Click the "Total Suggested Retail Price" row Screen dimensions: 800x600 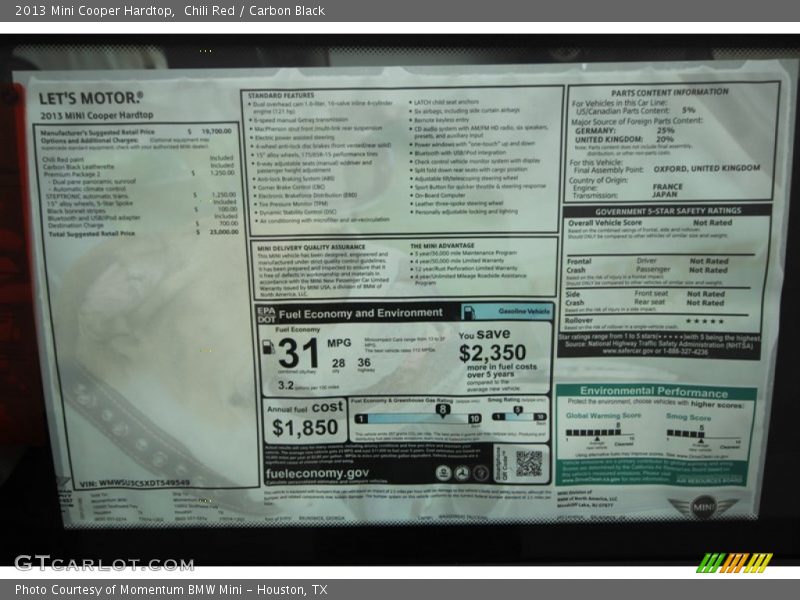point(144,233)
